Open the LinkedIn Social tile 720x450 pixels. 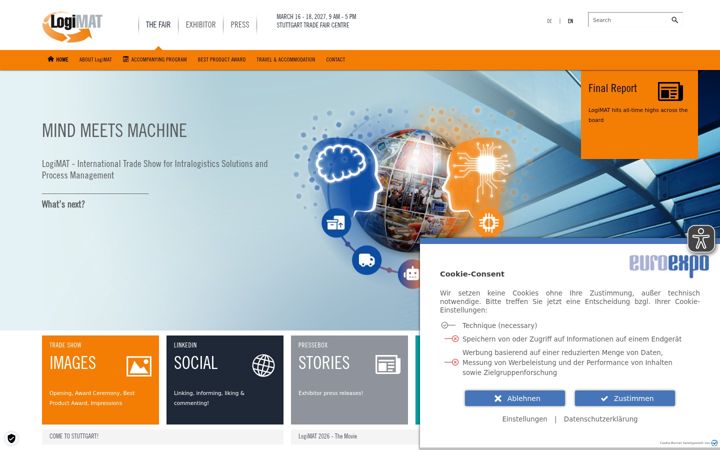[225, 380]
